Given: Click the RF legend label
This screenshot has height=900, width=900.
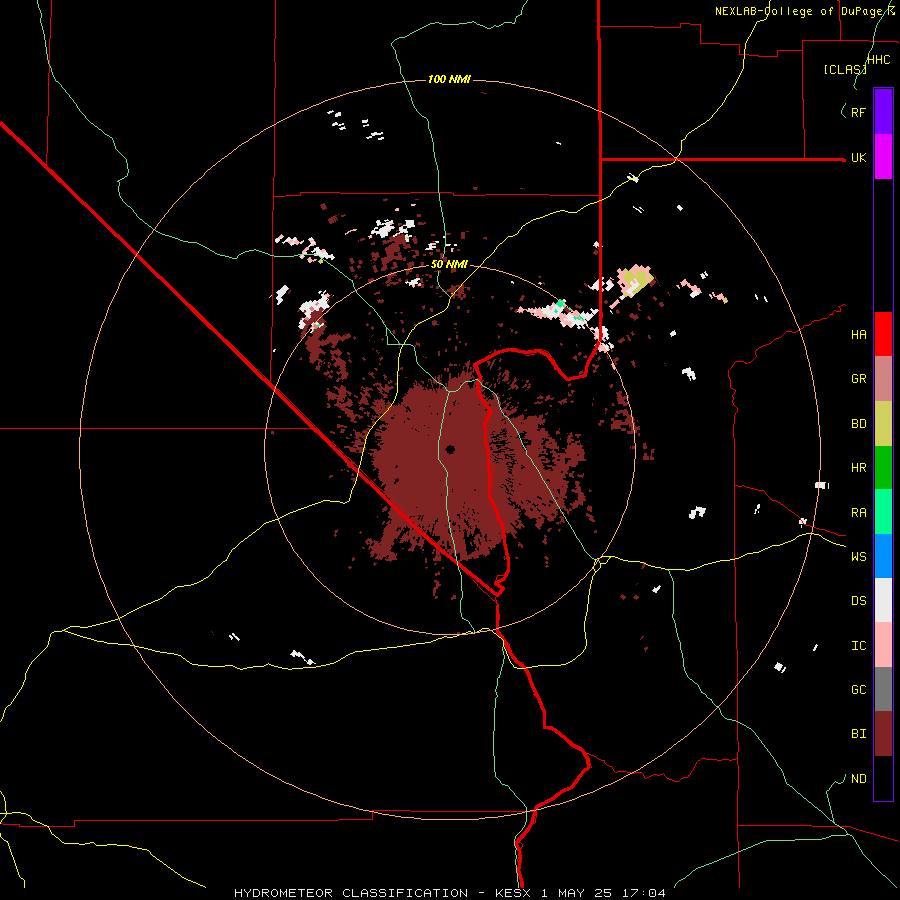Looking at the screenshot, I should click(858, 112).
